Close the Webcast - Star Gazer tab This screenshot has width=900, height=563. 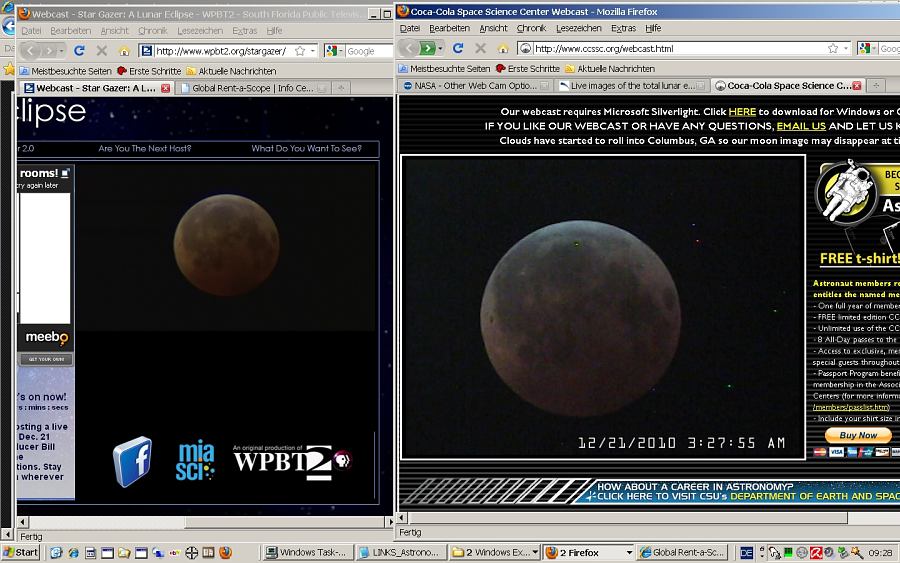(165, 88)
